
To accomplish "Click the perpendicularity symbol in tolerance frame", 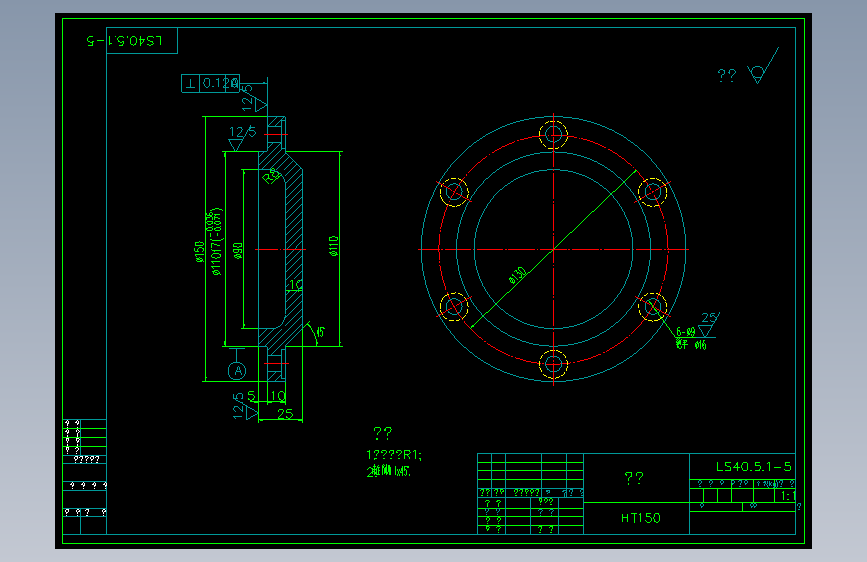I will (190, 84).
